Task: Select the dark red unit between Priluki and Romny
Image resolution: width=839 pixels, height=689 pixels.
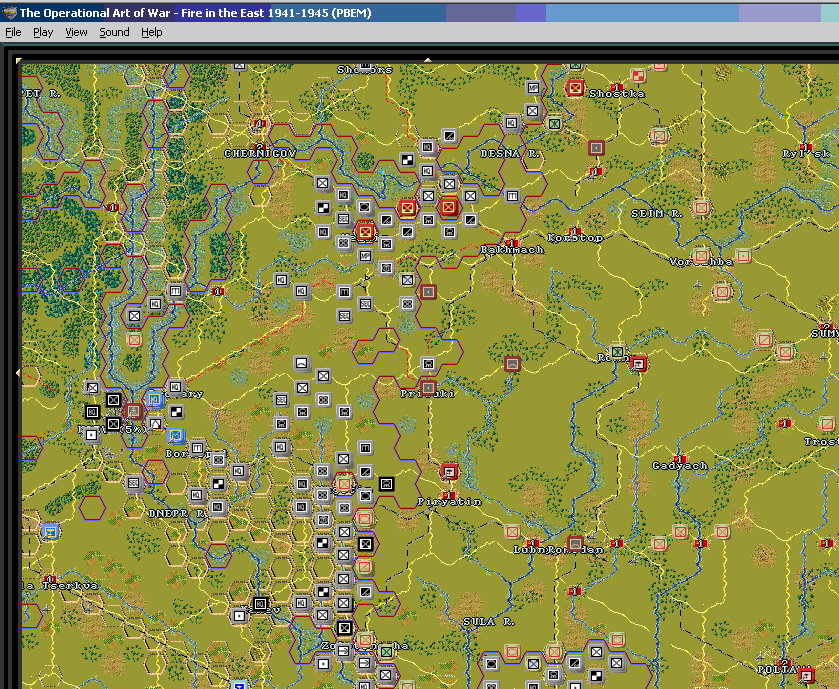Action: (x=512, y=364)
